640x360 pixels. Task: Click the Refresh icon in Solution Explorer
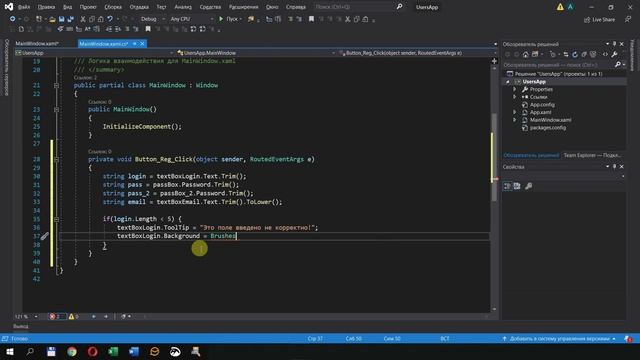575,54
